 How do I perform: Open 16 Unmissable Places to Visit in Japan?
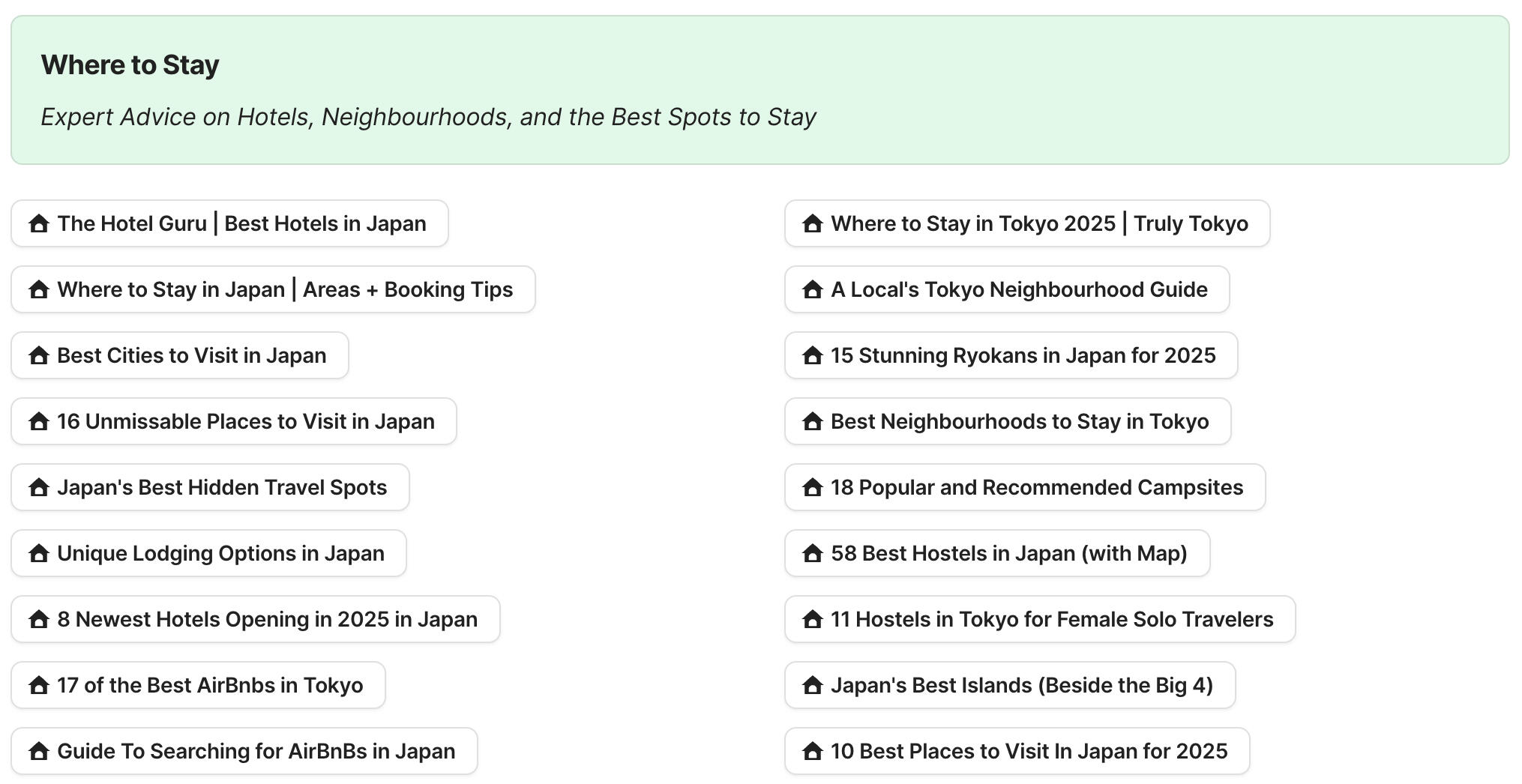[x=234, y=421]
